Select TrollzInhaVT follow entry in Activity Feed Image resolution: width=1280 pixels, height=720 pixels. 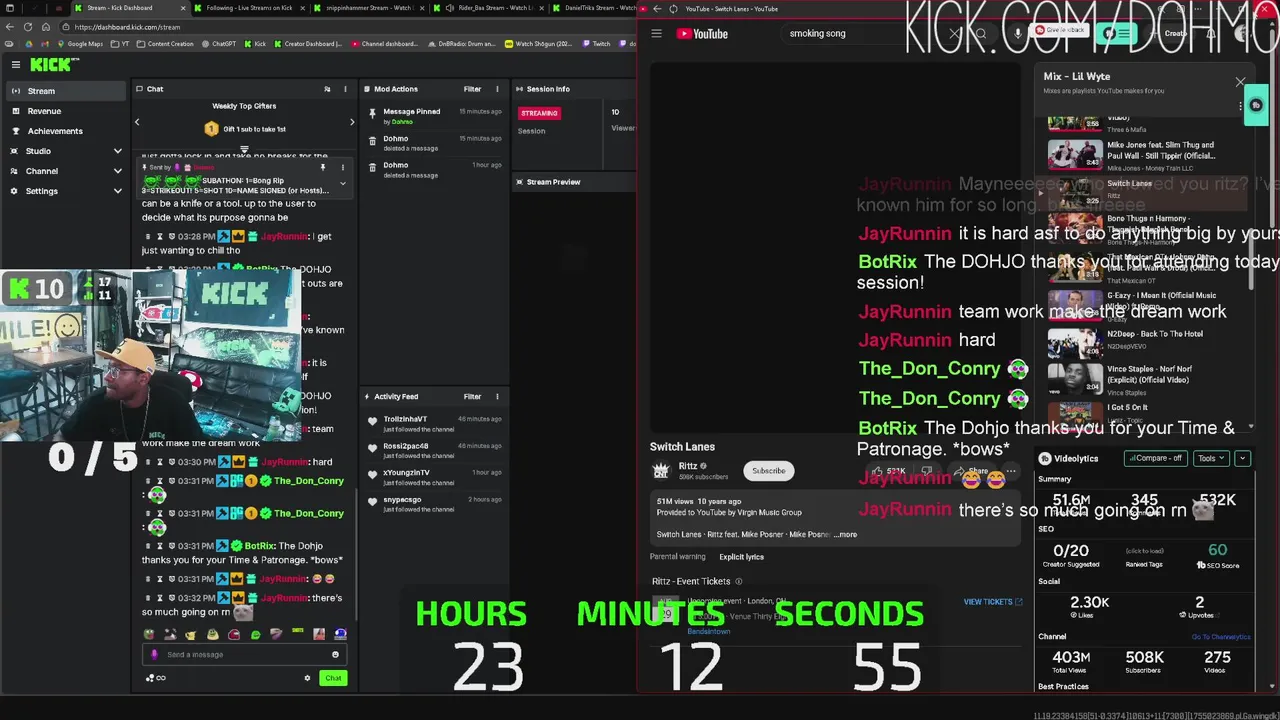tap(435, 423)
